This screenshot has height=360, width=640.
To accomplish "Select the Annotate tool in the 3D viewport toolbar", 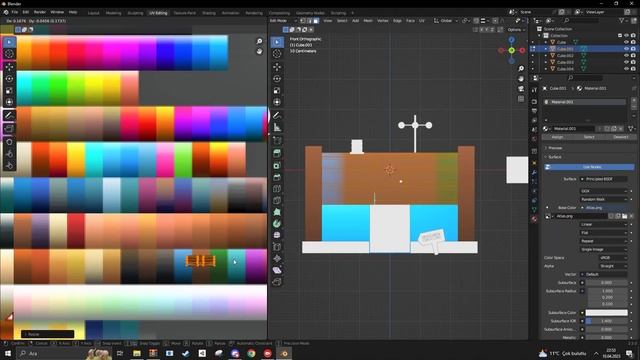I will coord(277,116).
